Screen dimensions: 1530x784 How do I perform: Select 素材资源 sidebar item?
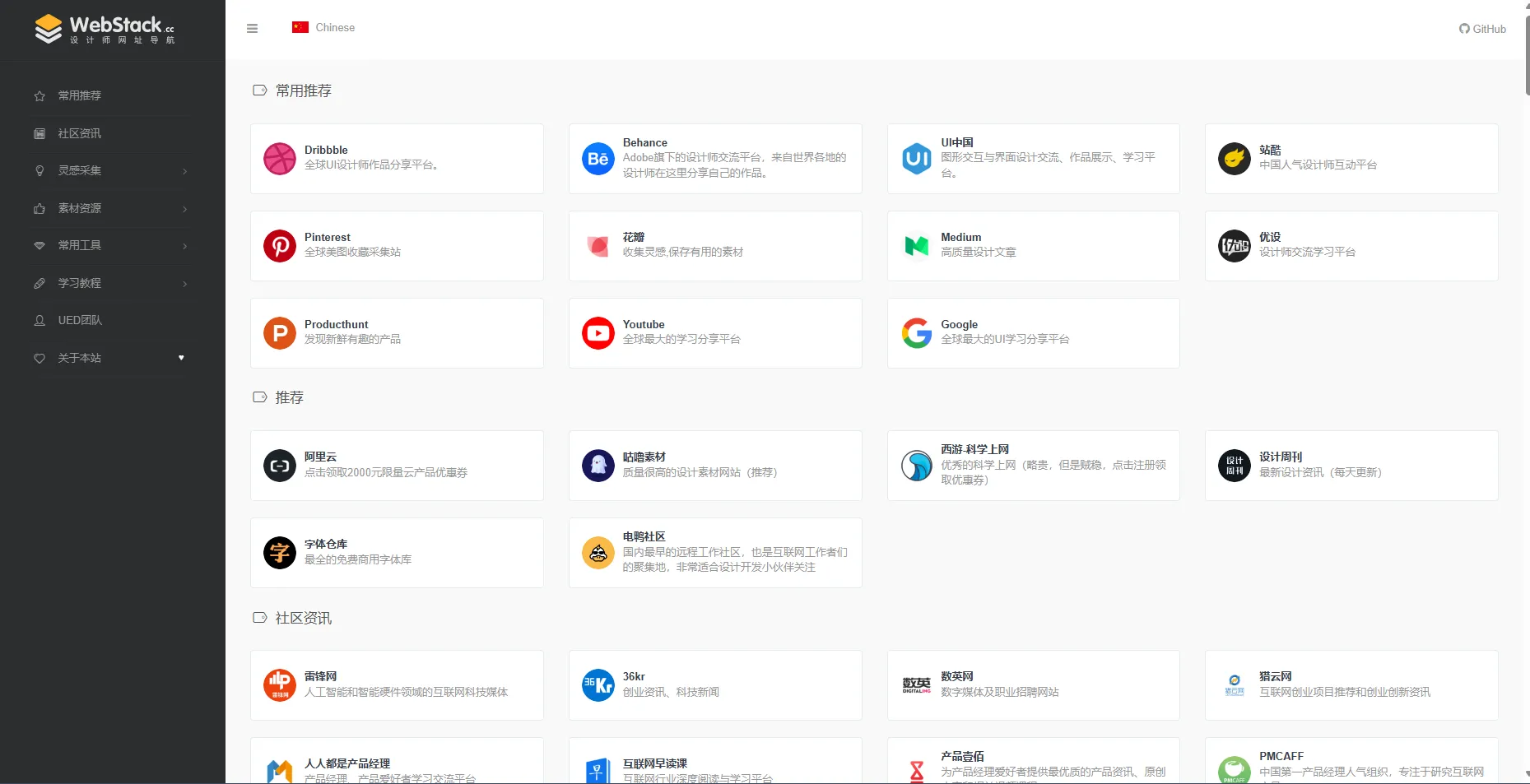[x=80, y=208]
